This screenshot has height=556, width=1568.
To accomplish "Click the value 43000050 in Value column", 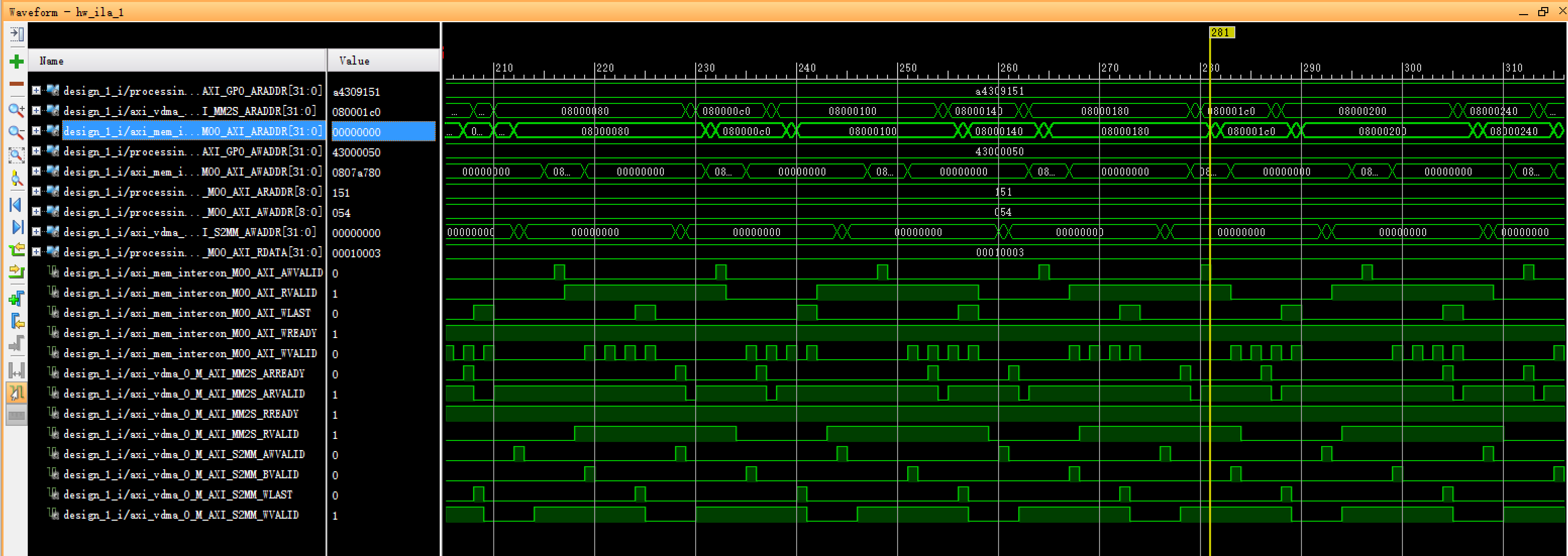I will click(356, 152).
